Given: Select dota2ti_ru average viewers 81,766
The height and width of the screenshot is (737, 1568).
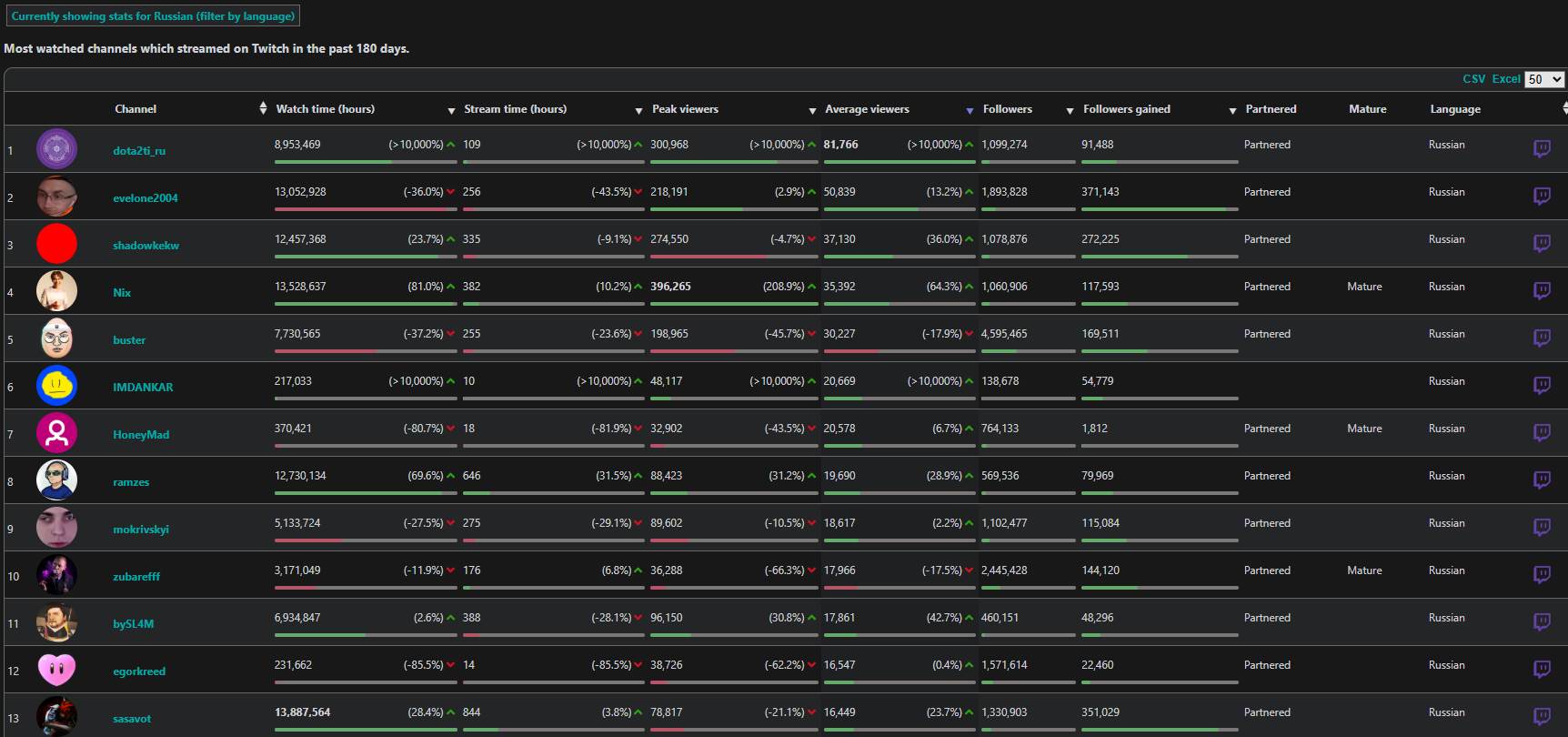Looking at the screenshot, I should point(840,145).
